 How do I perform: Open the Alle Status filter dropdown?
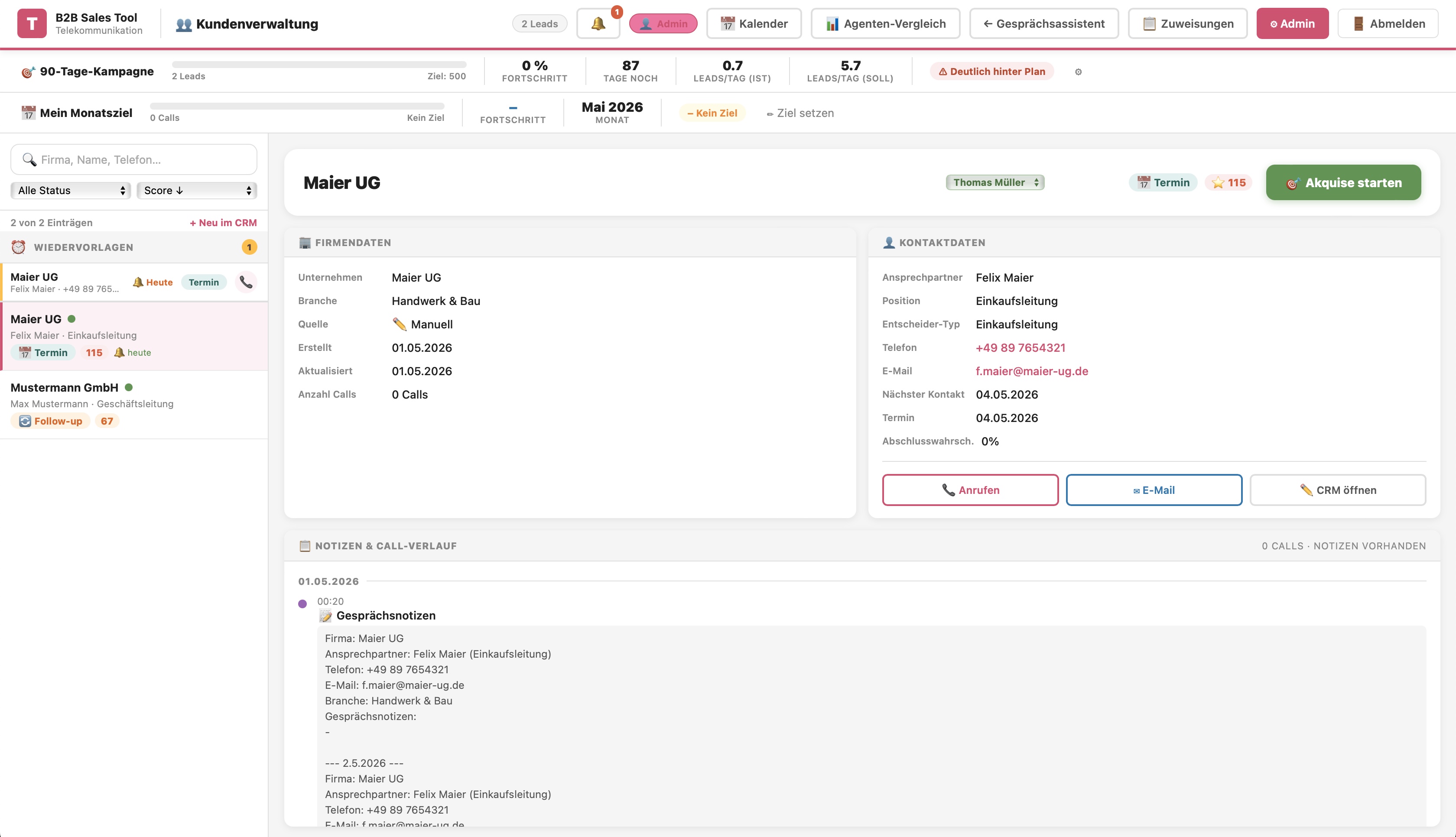pos(71,190)
